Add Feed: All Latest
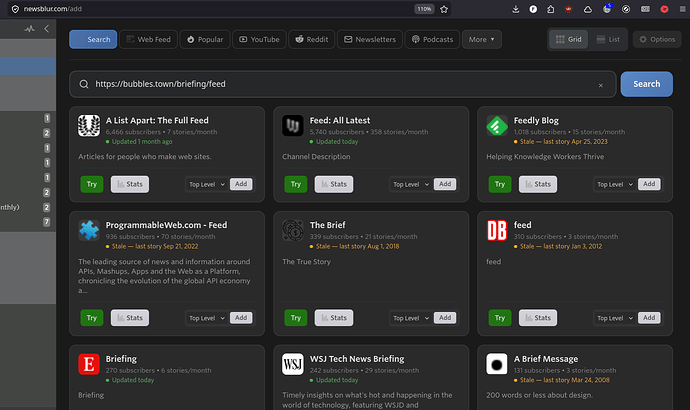Viewport: 690px width, 410px height. pyautogui.click(x=445, y=184)
